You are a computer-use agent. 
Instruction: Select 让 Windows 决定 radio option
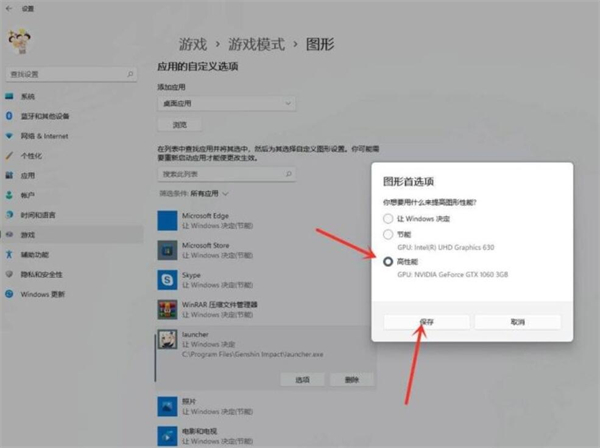point(388,218)
